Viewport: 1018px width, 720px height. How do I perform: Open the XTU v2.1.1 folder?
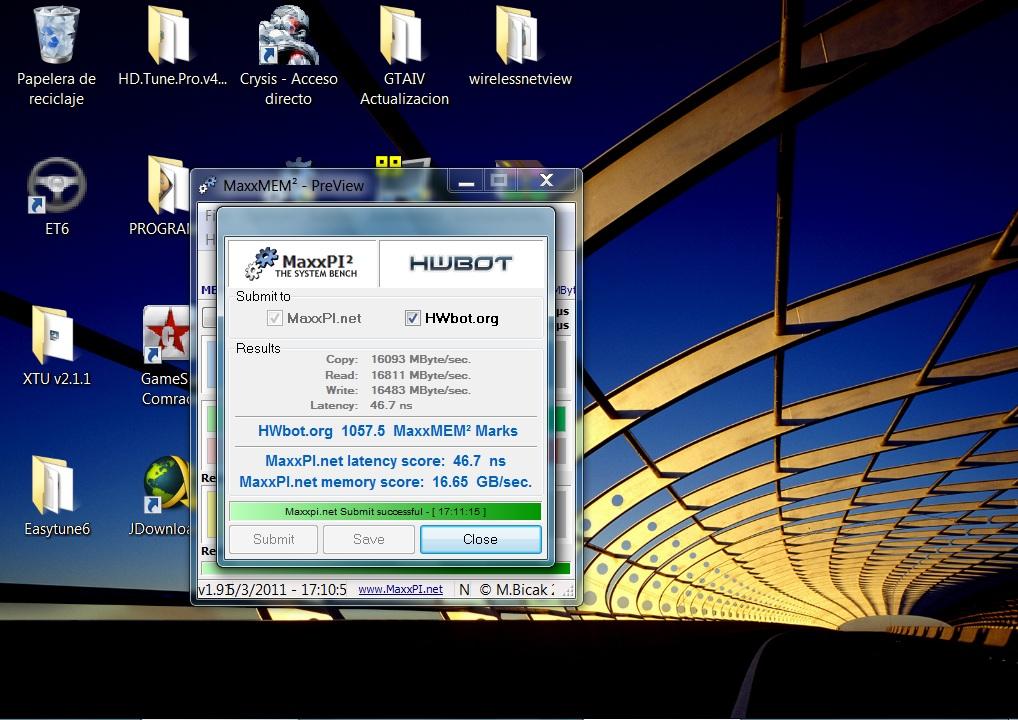point(56,347)
